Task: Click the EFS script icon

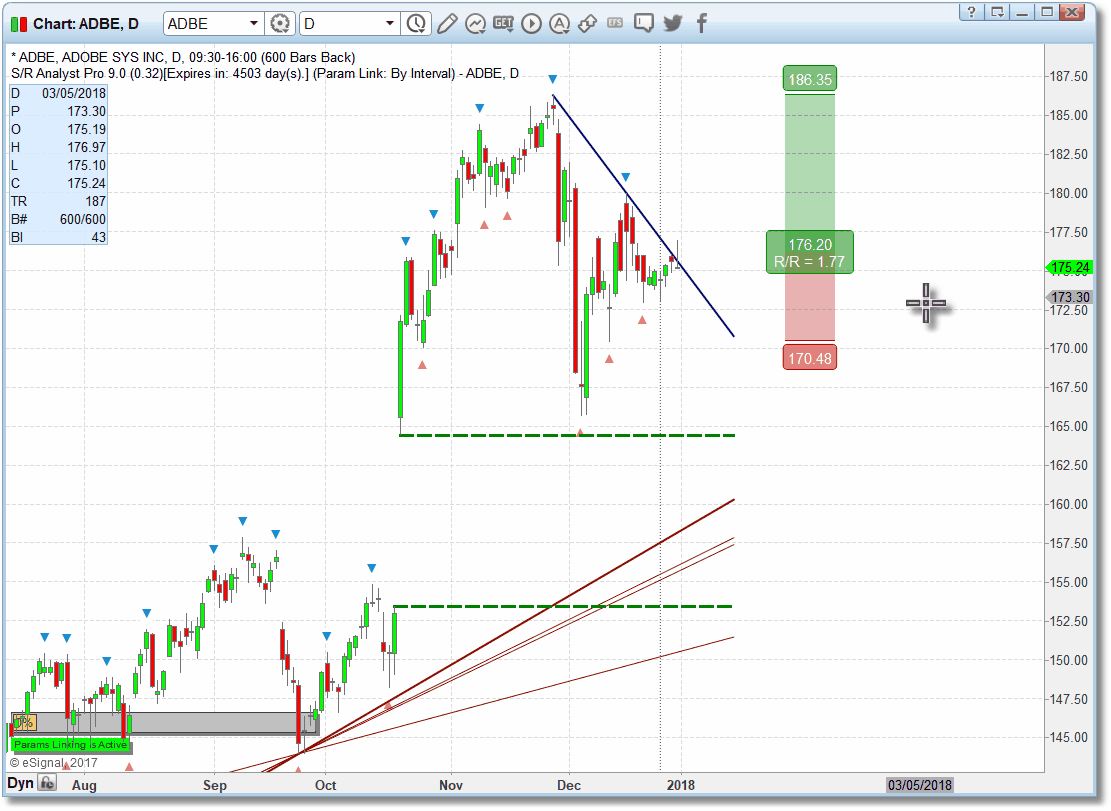Action: click(615, 23)
